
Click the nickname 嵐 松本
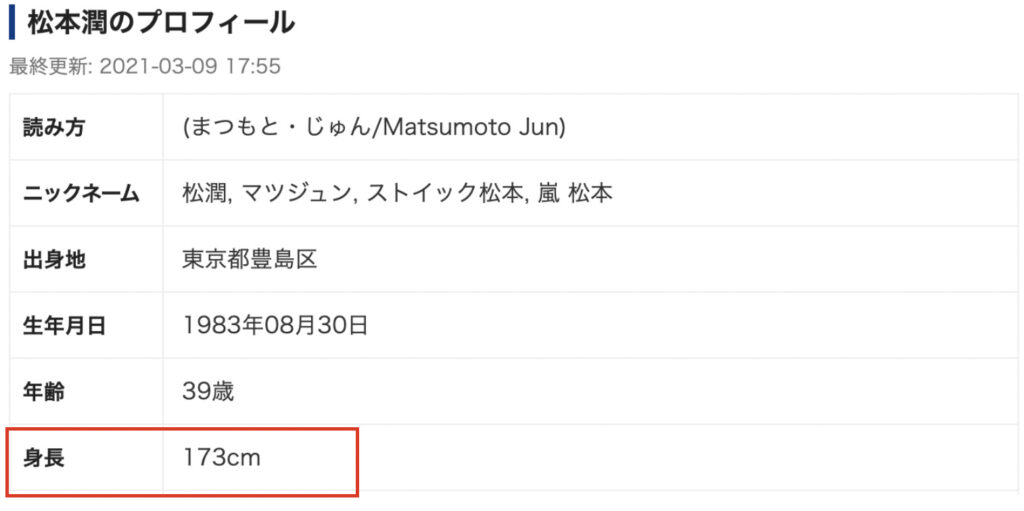[571, 194]
